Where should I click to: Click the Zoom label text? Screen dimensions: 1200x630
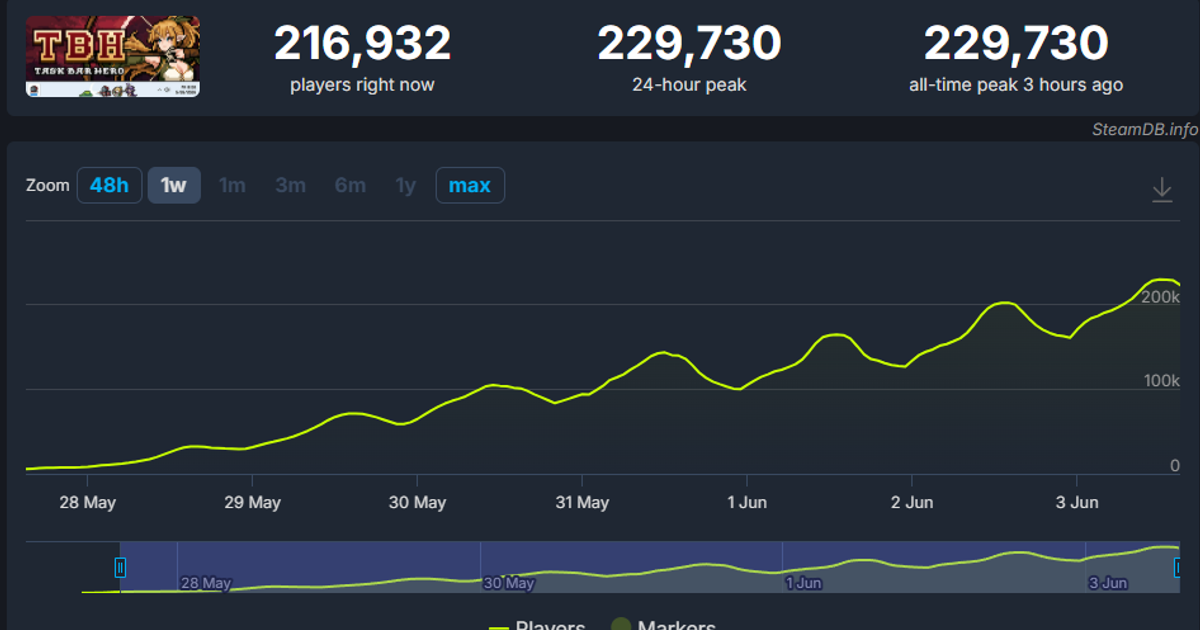(48, 185)
